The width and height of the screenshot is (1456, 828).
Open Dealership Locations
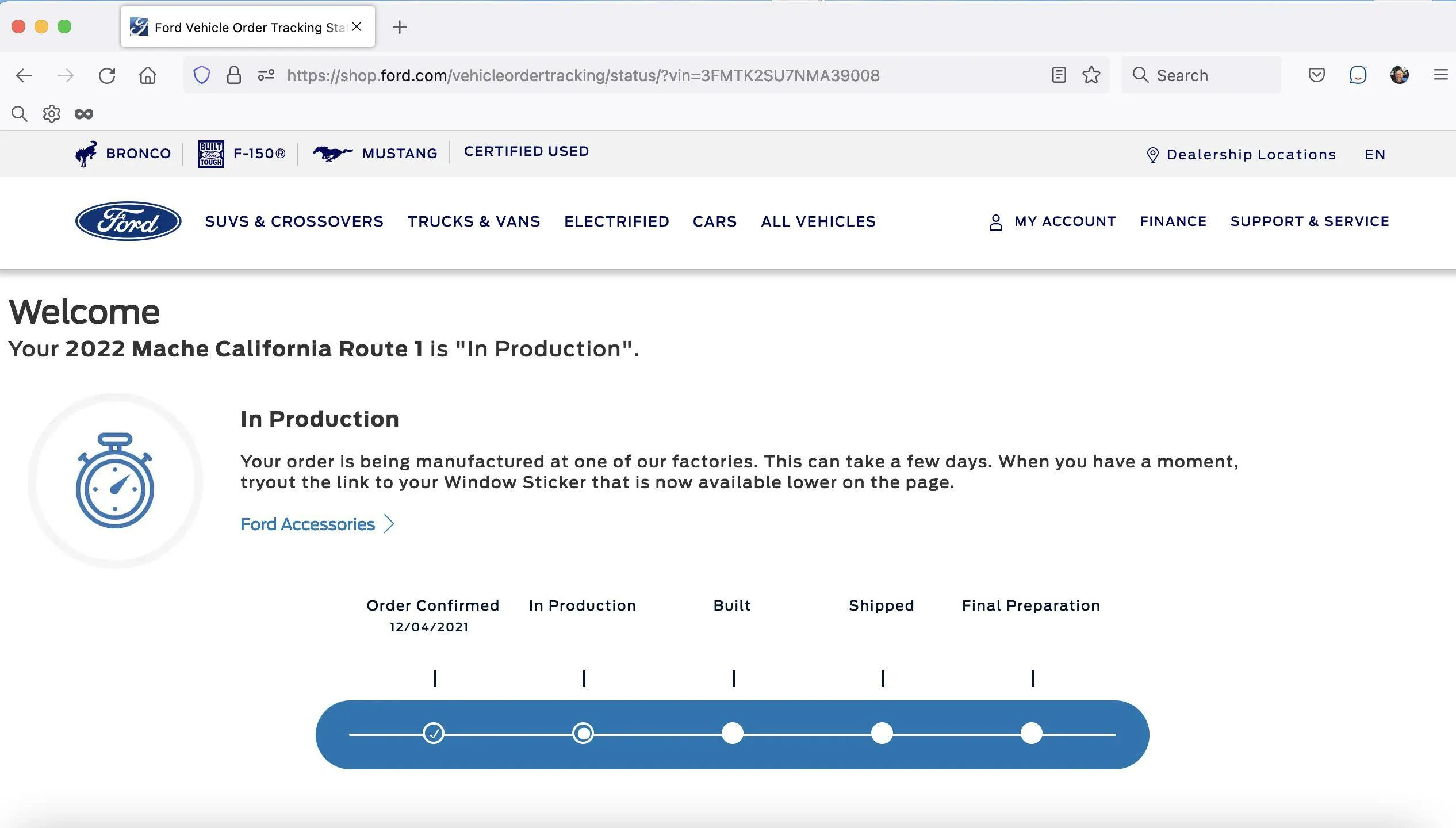[x=1251, y=155]
